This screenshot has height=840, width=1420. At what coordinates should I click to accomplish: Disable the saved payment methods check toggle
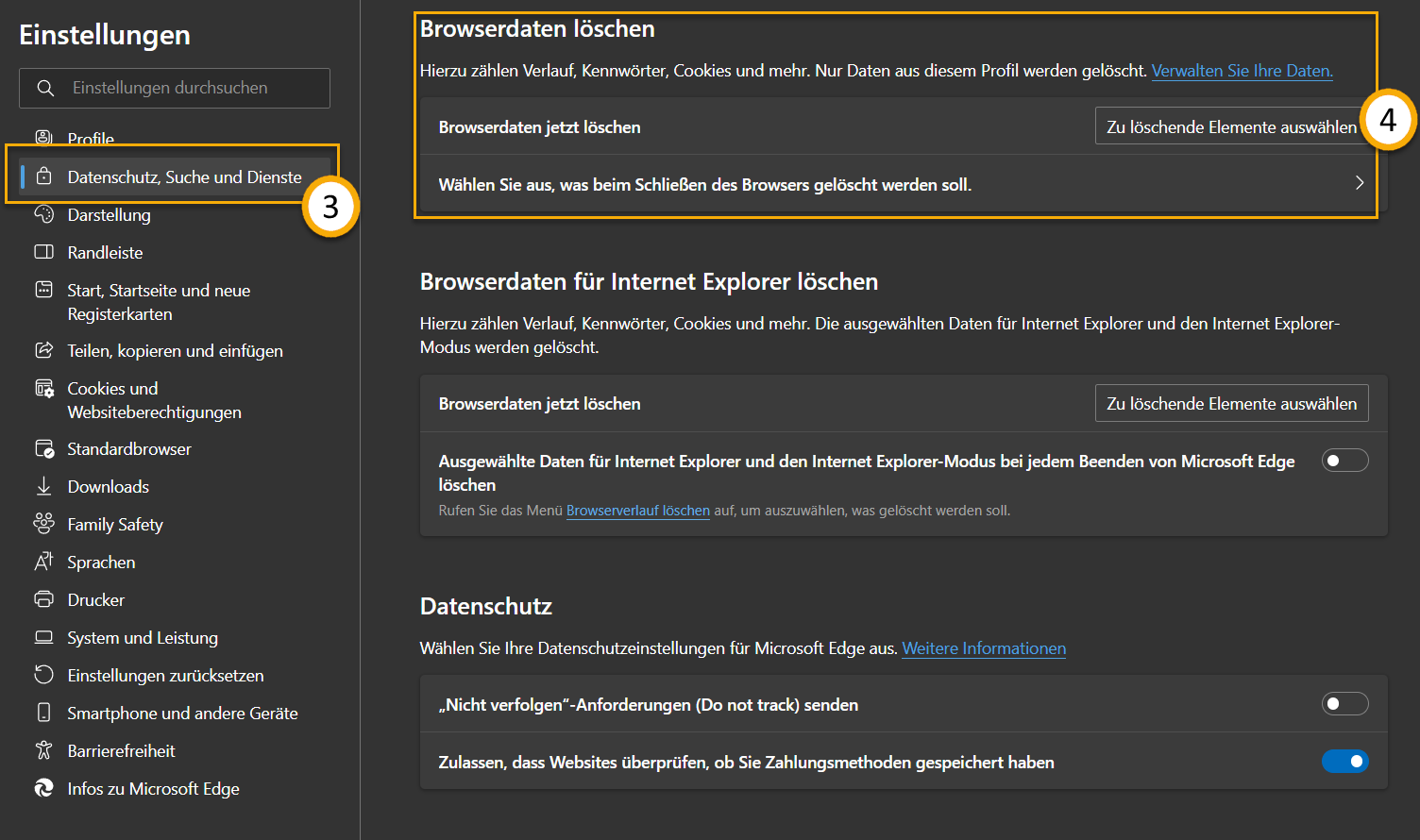tap(1344, 762)
